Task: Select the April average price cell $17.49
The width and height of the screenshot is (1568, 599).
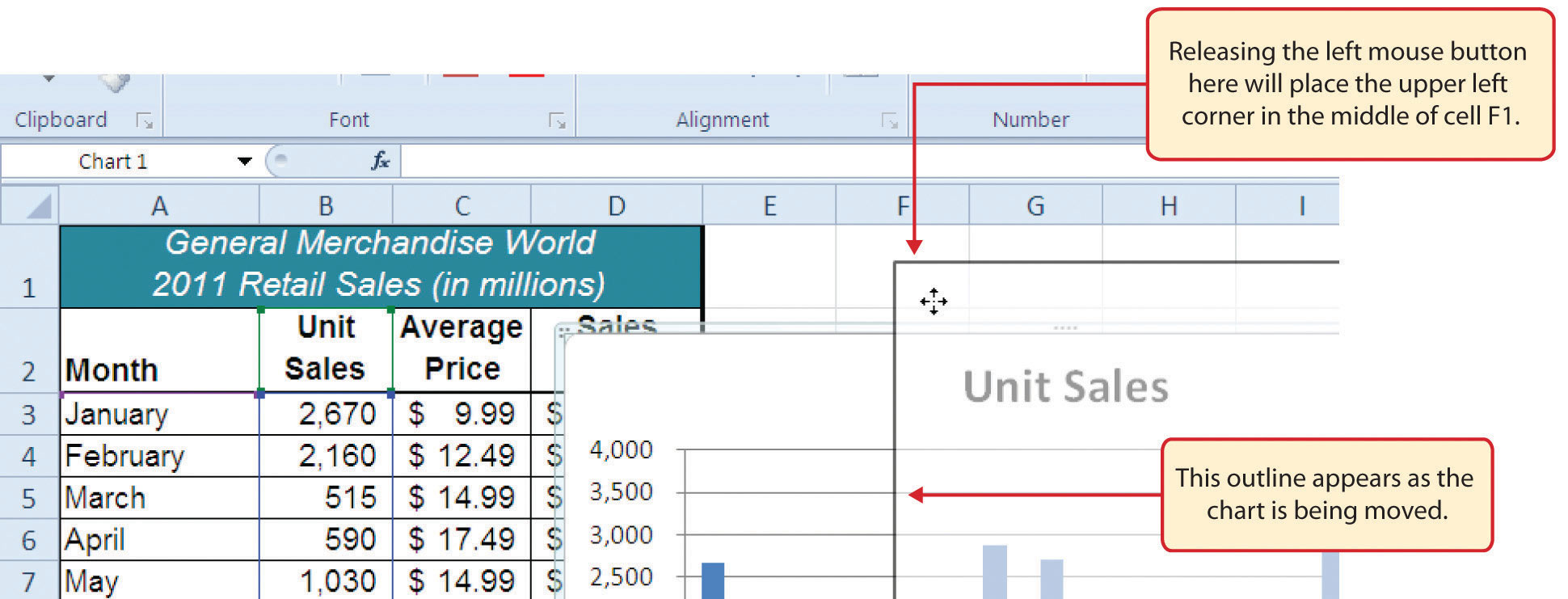Action: point(462,539)
